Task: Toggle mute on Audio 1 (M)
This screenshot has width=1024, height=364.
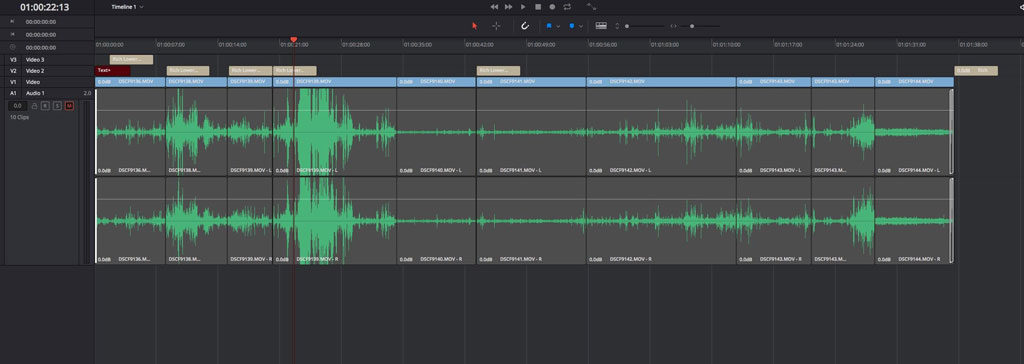Action: (x=69, y=105)
